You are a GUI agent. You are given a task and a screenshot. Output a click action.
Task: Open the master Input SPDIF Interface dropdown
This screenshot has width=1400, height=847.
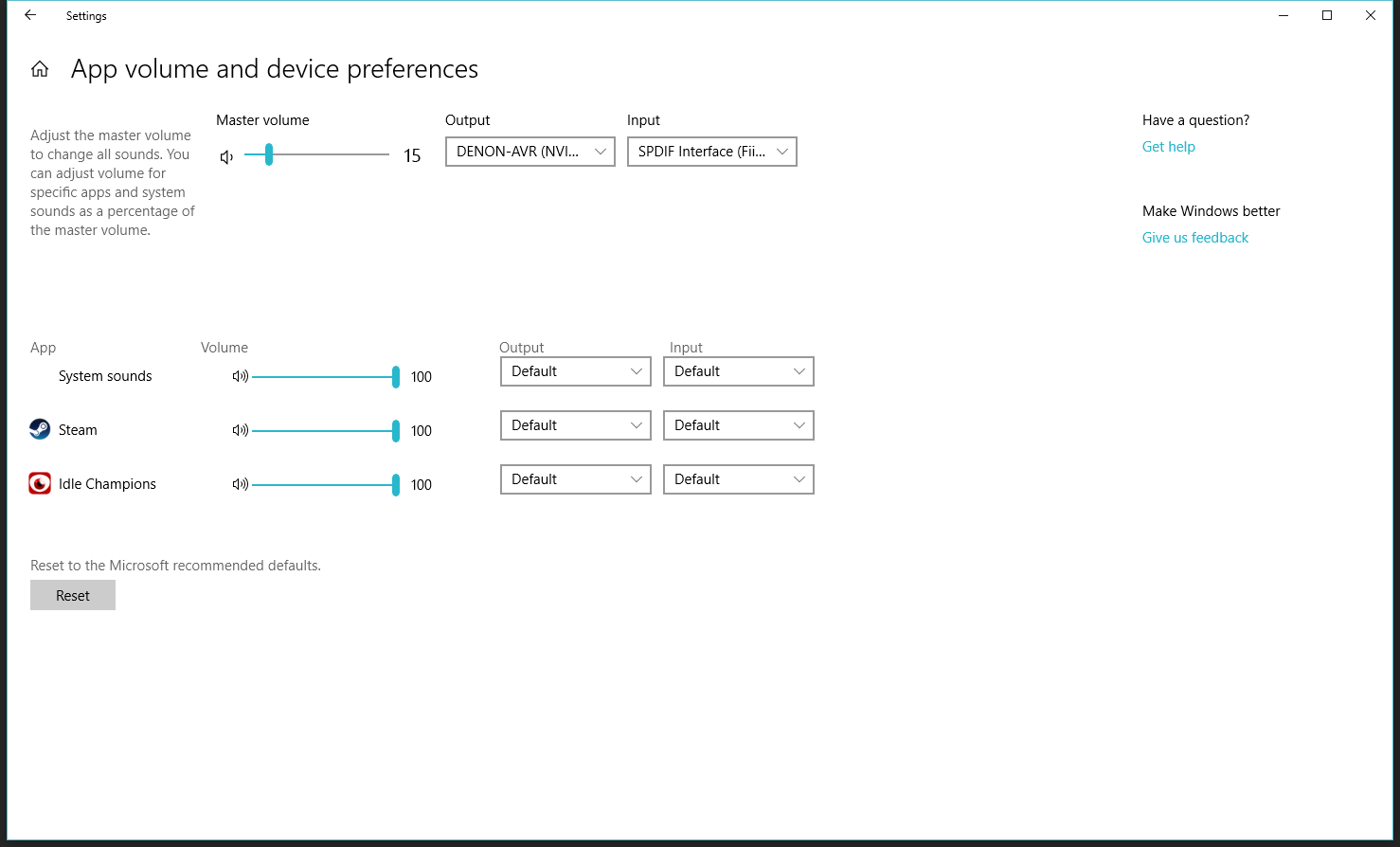click(x=712, y=152)
